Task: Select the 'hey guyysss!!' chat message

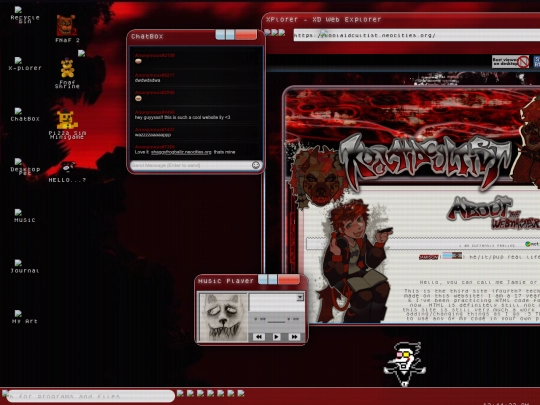Action: point(182,117)
